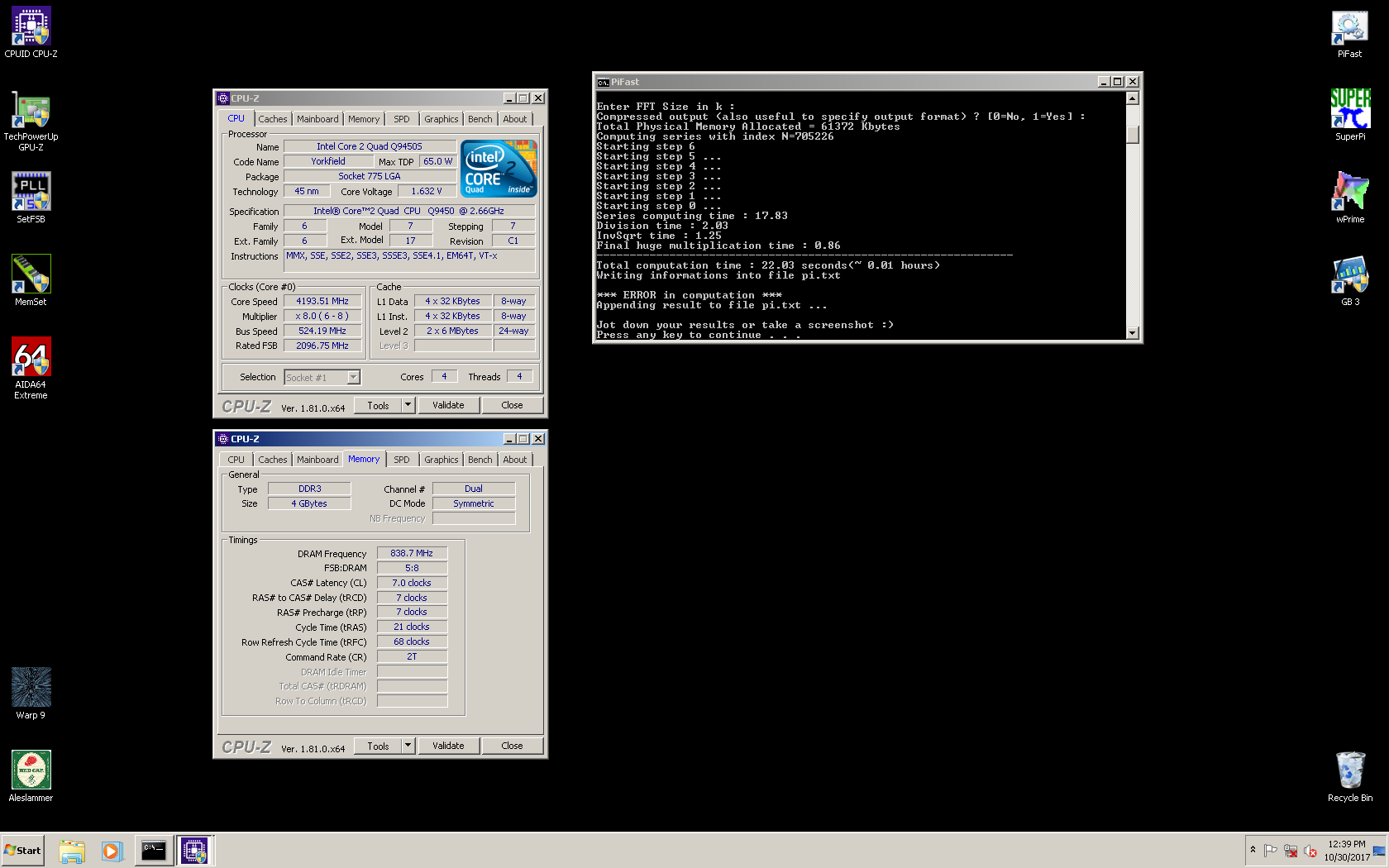The image size is (1389, 868).
Task: Click Tools button in lower CPU-Z window
Action: 378,746
